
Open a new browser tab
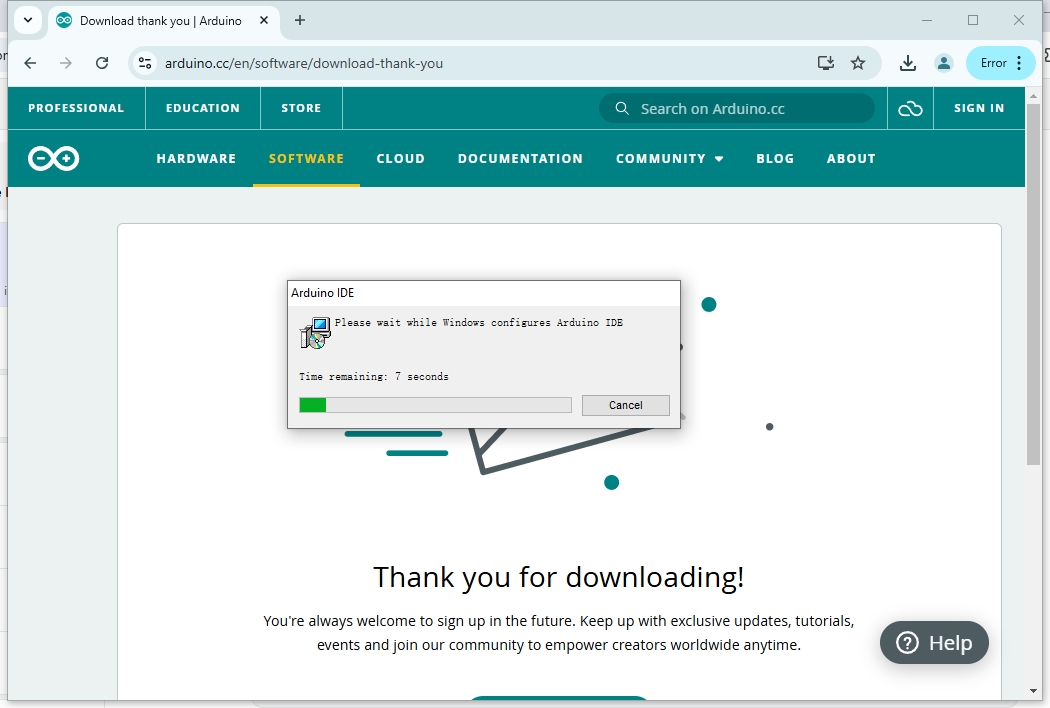tap(300, 20)
